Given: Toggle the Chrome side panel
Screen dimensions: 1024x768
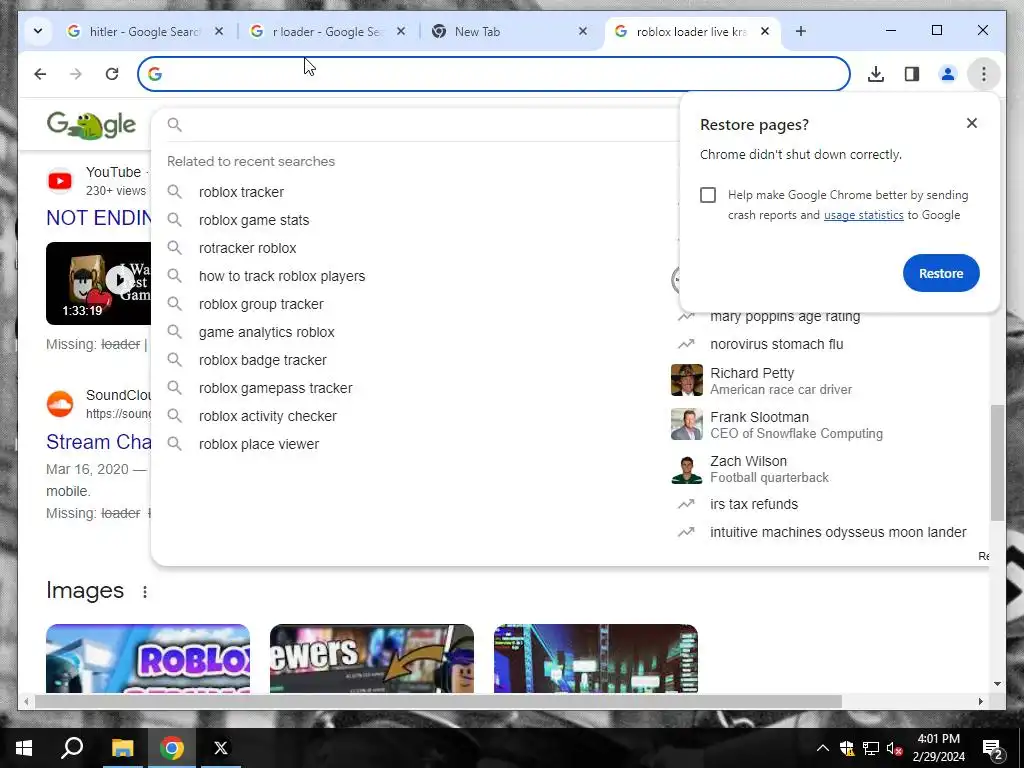Looking at the screenshot, I should click(x=912, y=74).
